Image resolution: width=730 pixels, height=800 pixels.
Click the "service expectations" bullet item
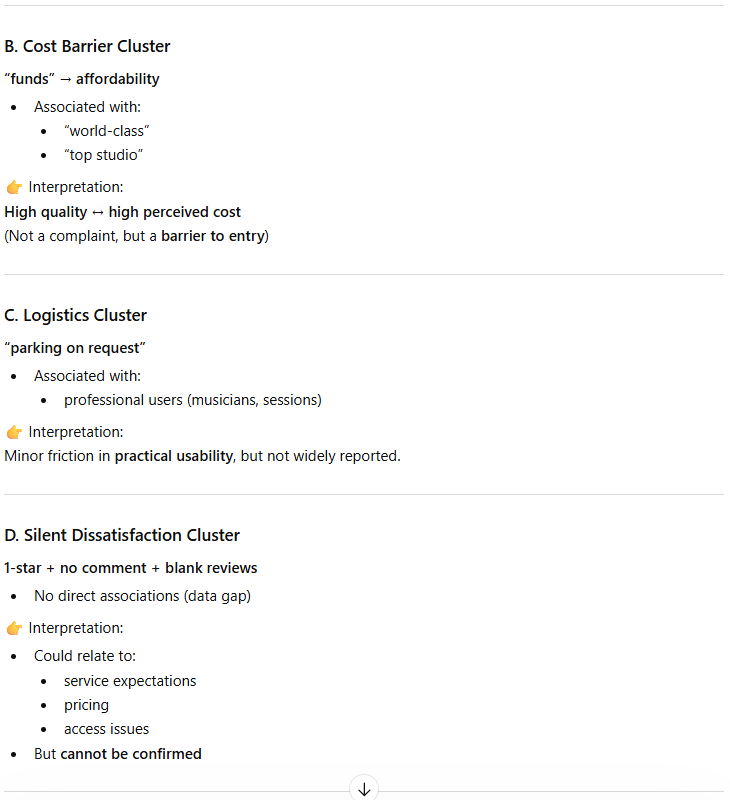pos(130,681)
